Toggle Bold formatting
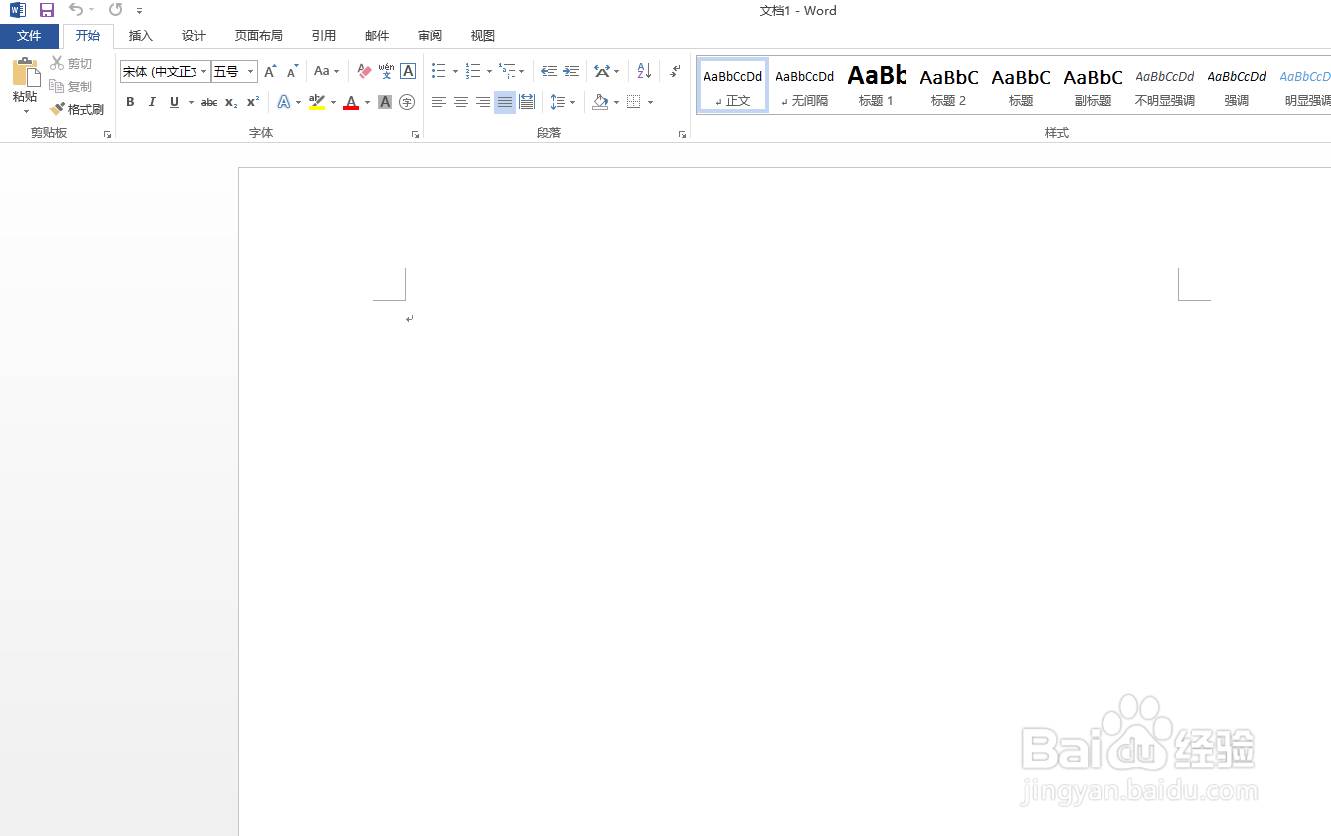Viewport: 1331px width, 836px height. [130, 102]
